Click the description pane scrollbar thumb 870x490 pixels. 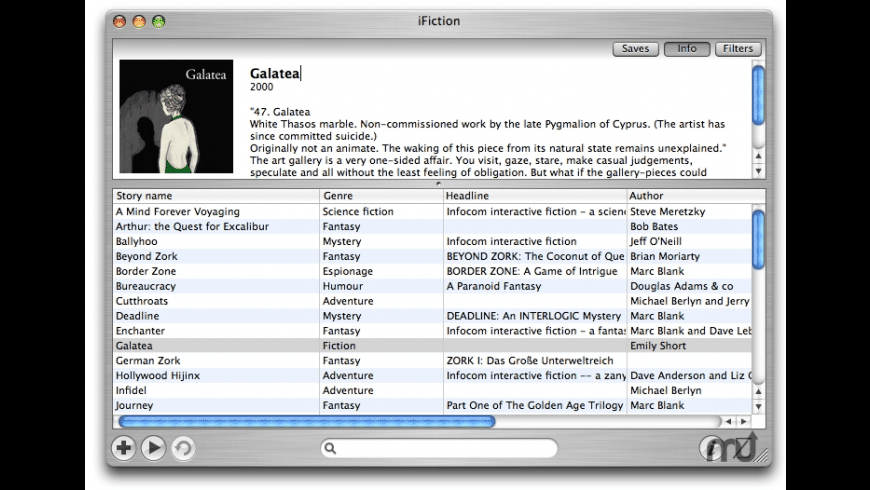pyautogui.click(x=758, y=95)
